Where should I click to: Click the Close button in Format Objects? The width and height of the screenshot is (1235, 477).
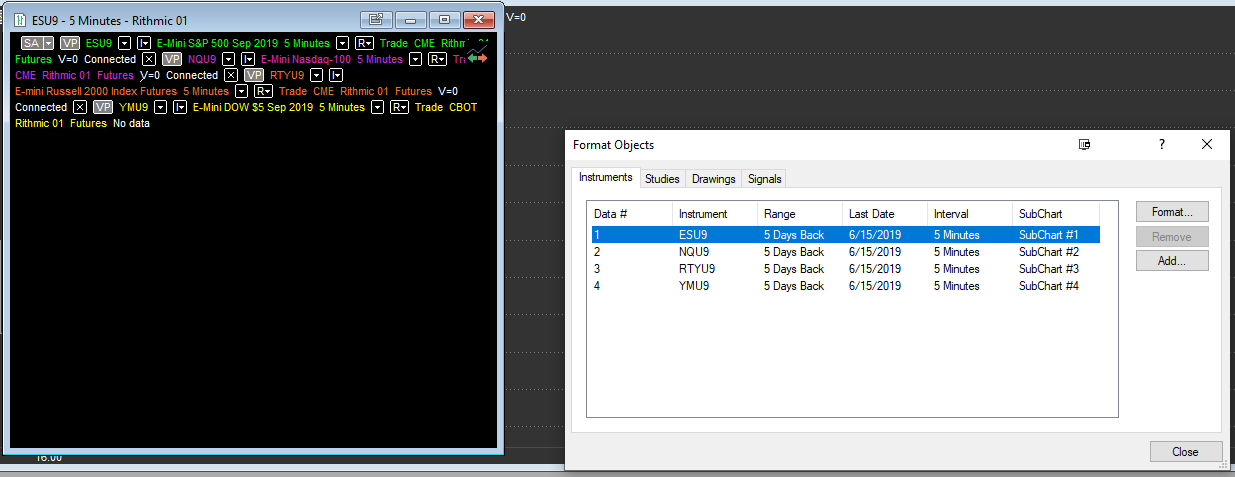click(x=1186, y=451)
